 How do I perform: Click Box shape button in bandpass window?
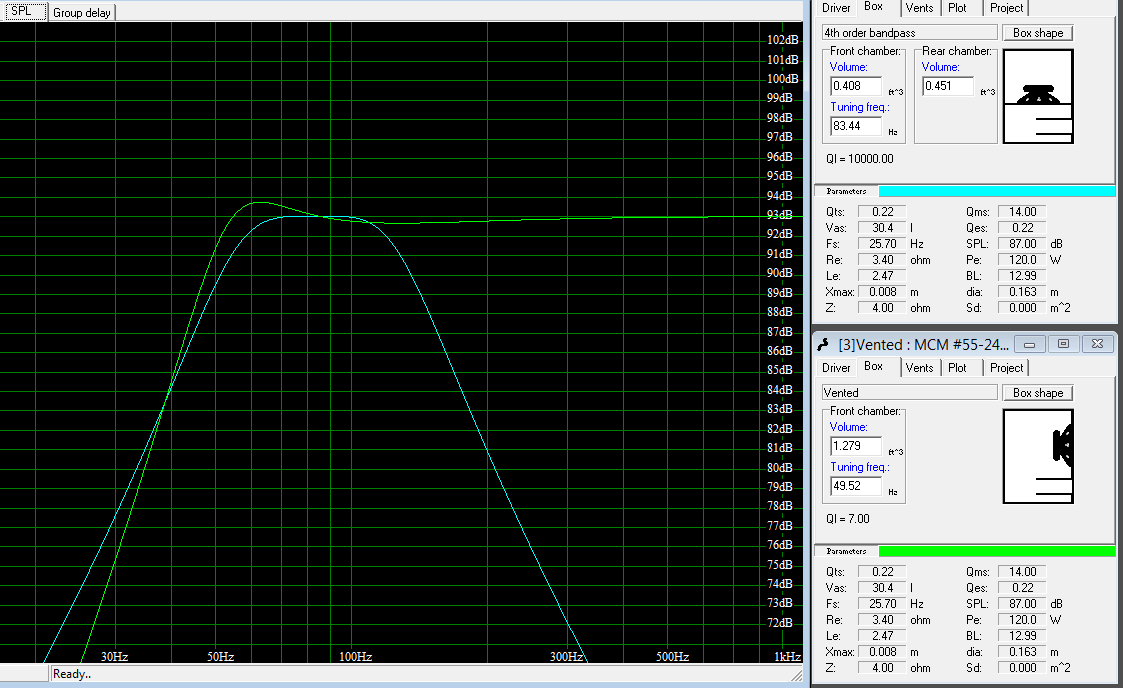point(1038,33)
